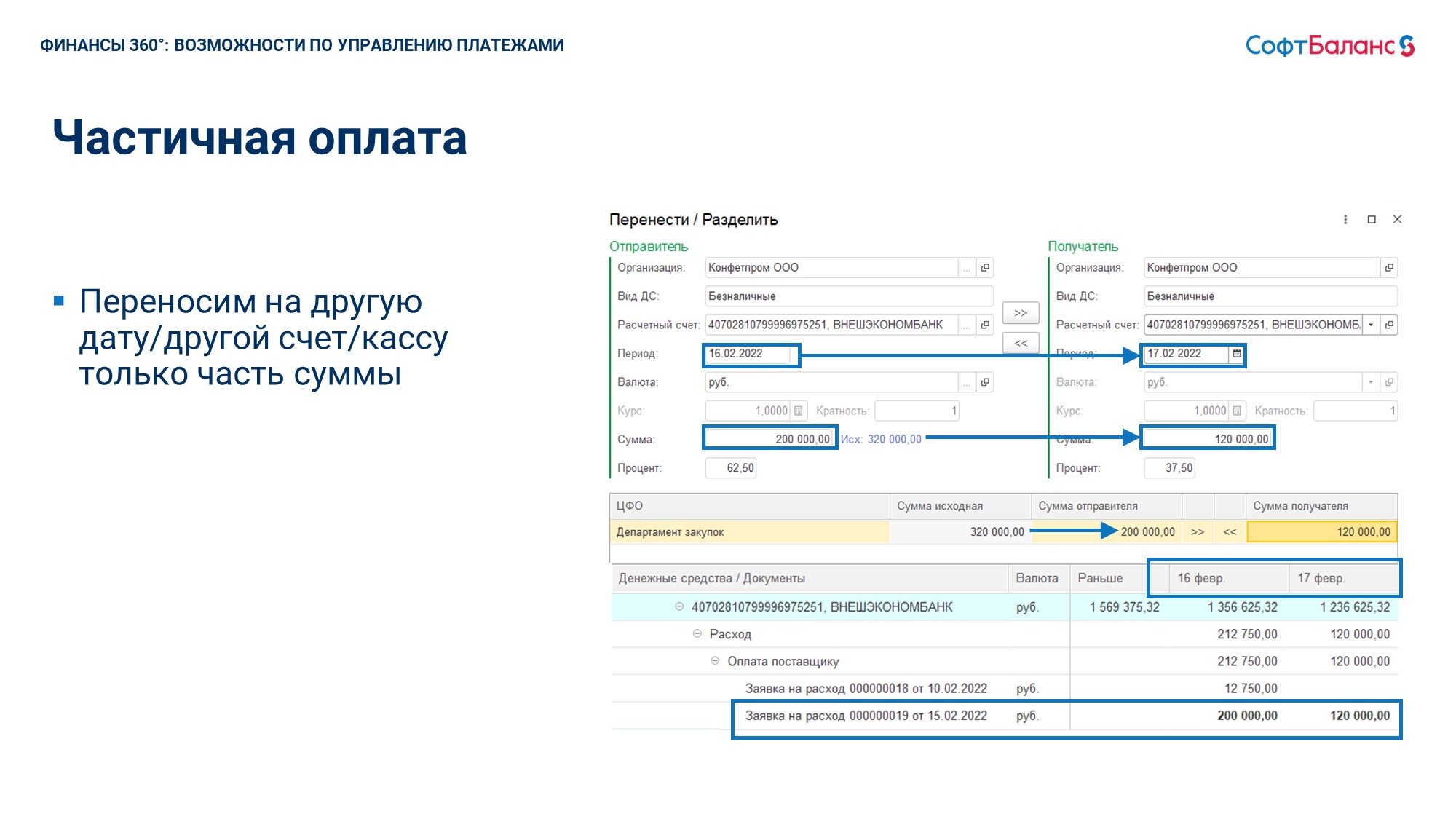Open sender Расчетный счет link icon

[985, 325]
